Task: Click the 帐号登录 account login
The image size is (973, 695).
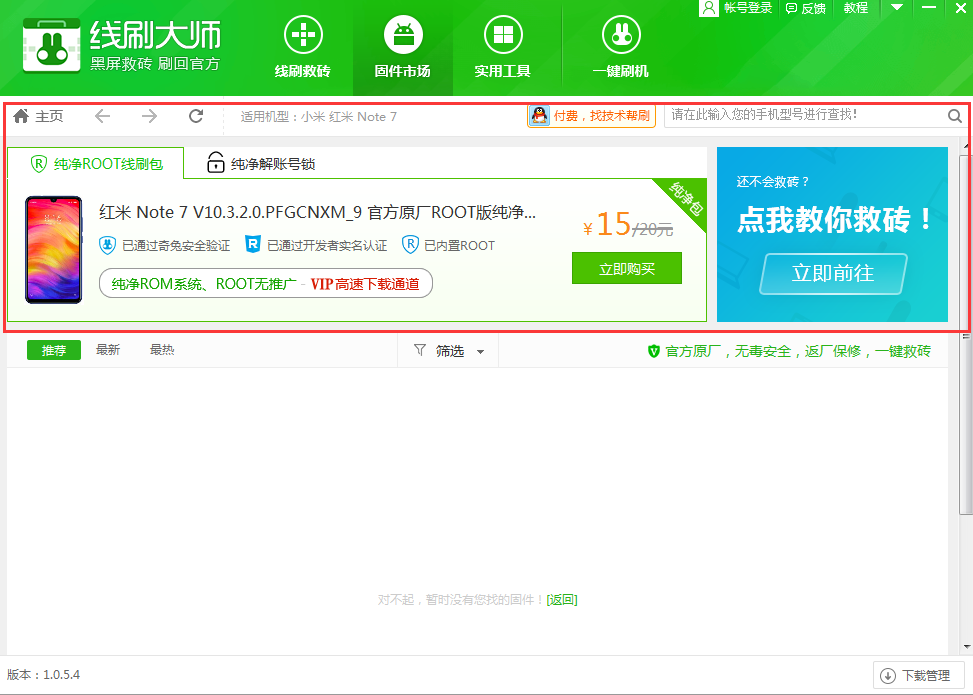Action: pos(736,8)
